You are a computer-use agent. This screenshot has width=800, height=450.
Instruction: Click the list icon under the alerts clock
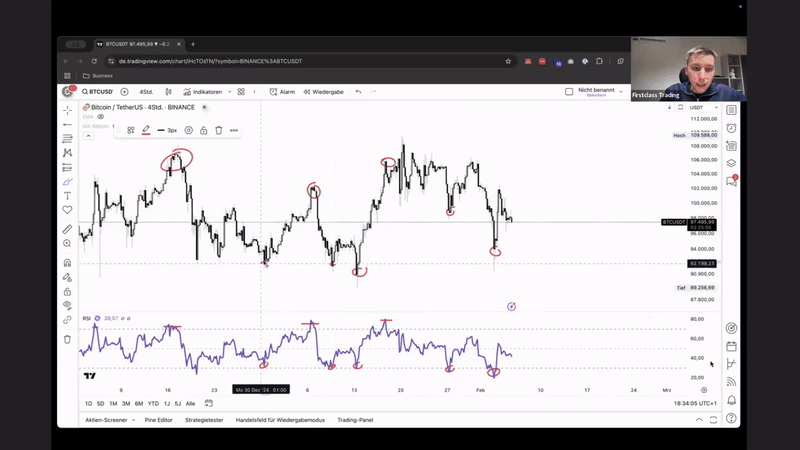click(732, 146)
